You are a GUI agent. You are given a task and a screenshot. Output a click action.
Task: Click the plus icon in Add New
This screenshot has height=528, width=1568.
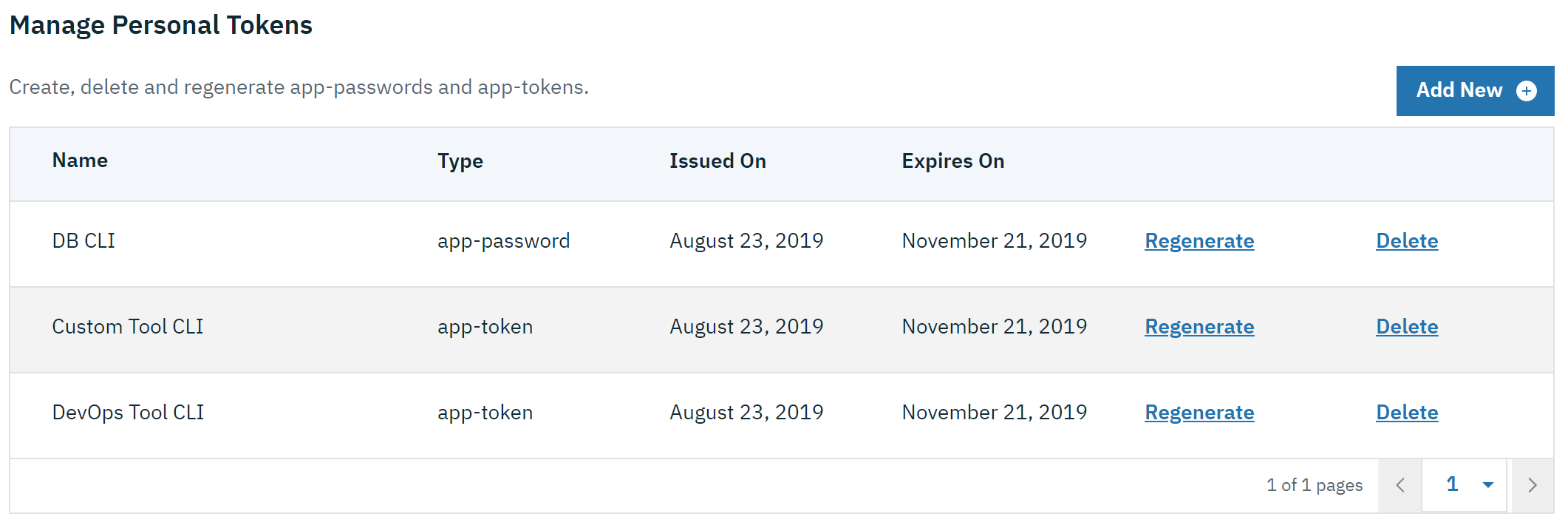click(1527, 91)
